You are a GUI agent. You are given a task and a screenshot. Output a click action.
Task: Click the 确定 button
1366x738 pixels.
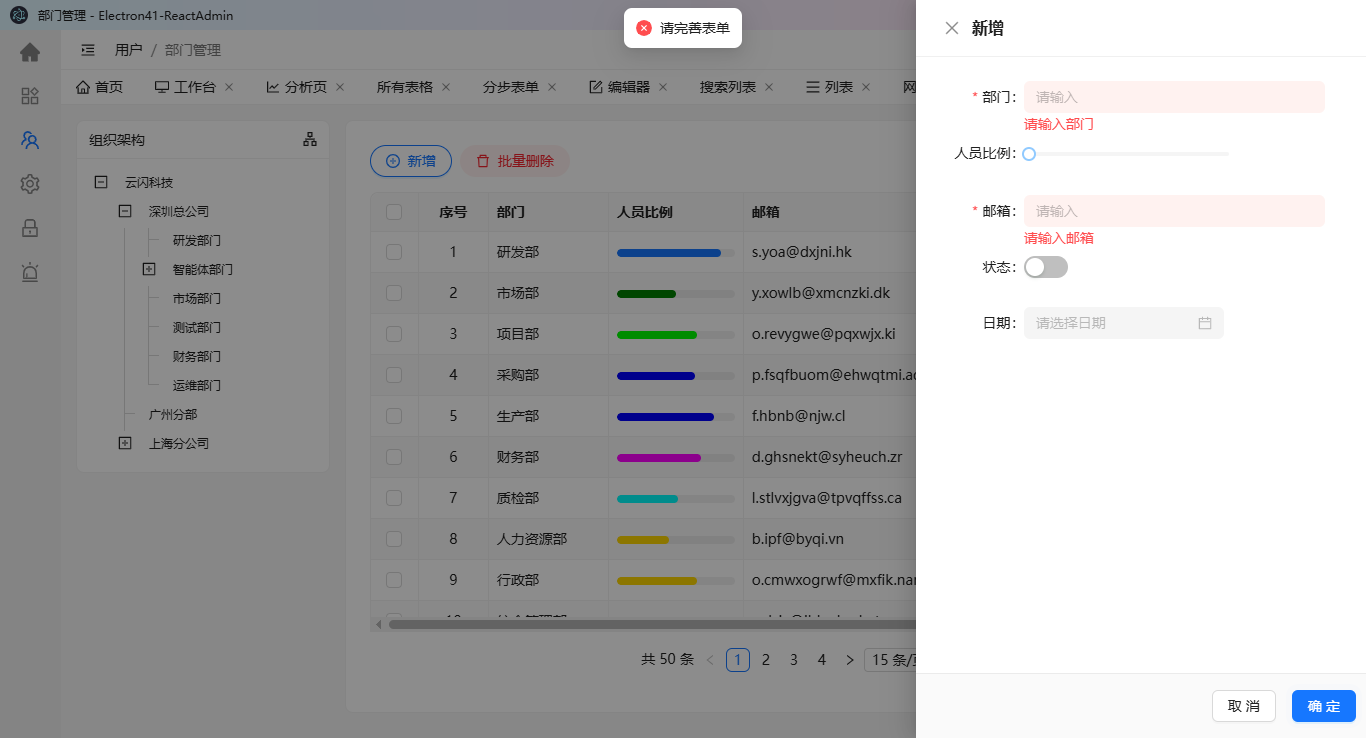(x=1324, y=706)
